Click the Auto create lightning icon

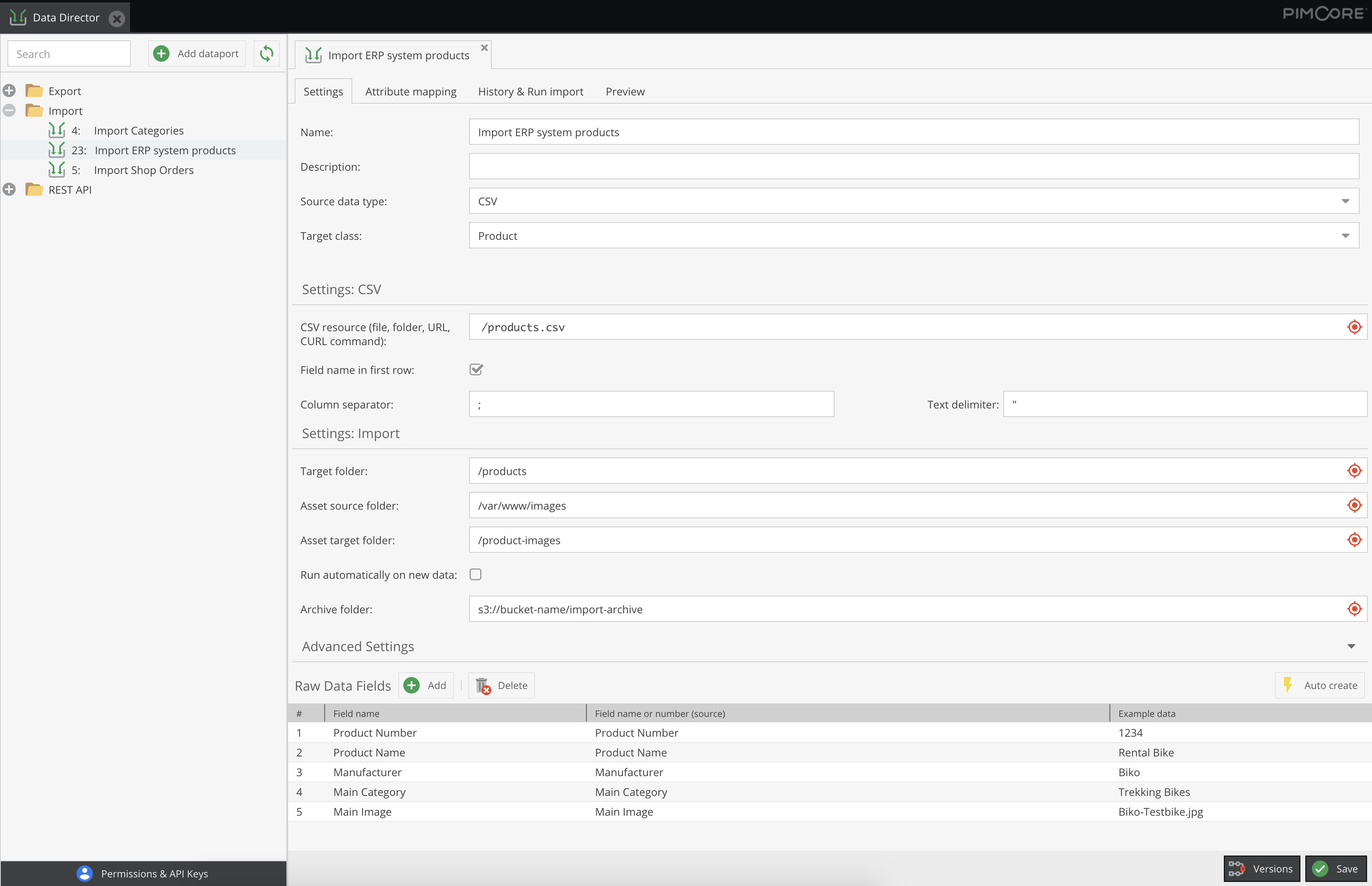point(1288,684)
